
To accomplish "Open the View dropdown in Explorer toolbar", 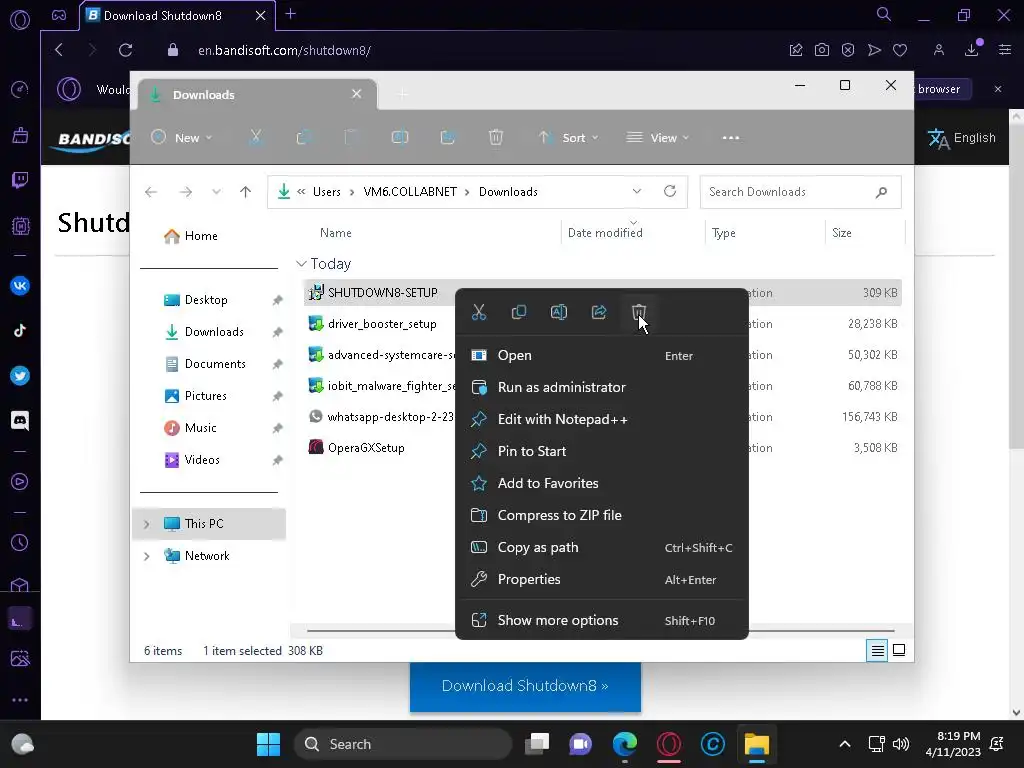I will (x=658, y=138).
